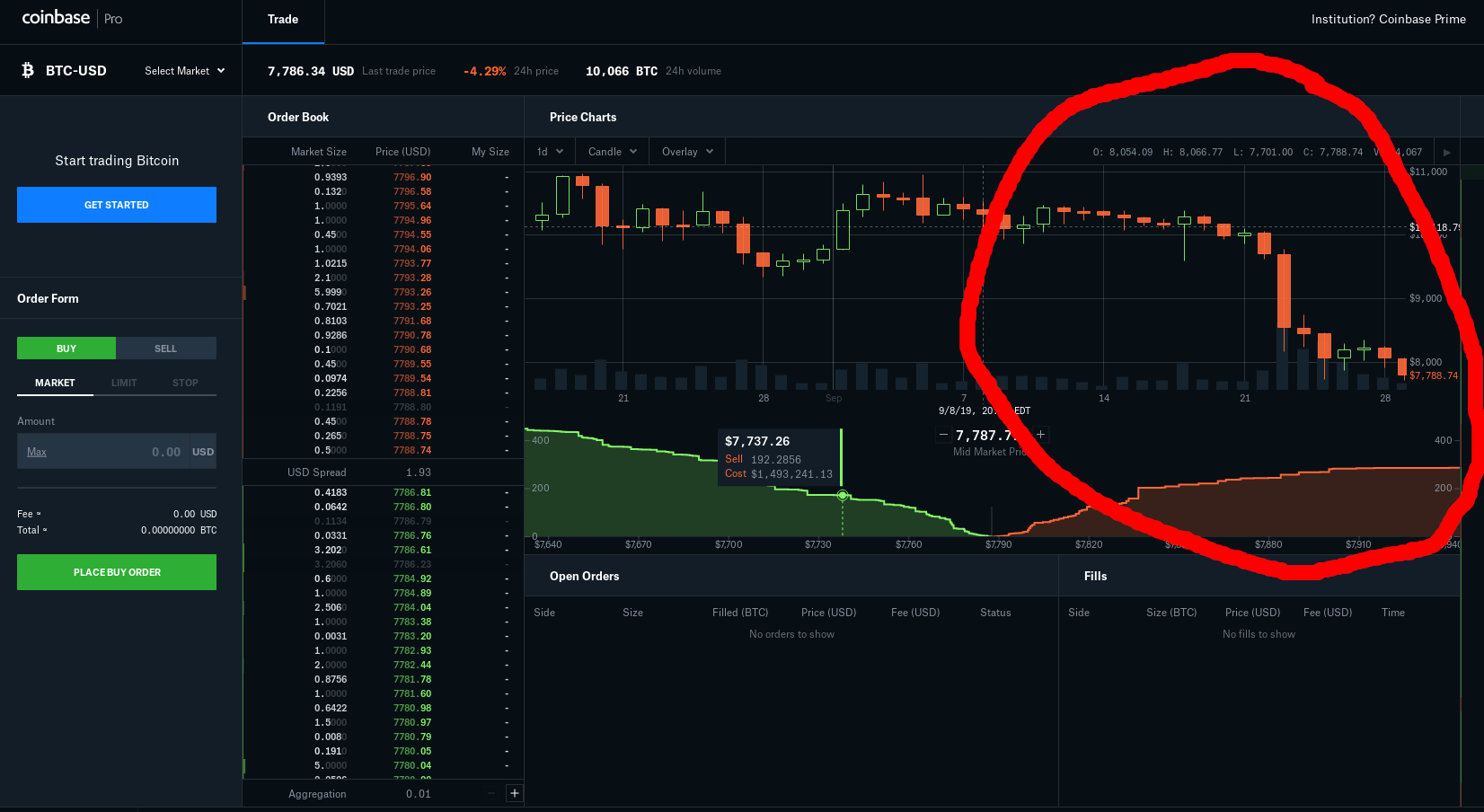Focus the Amount USD input field
1484x812 pixels.
[x=117, y=452]
